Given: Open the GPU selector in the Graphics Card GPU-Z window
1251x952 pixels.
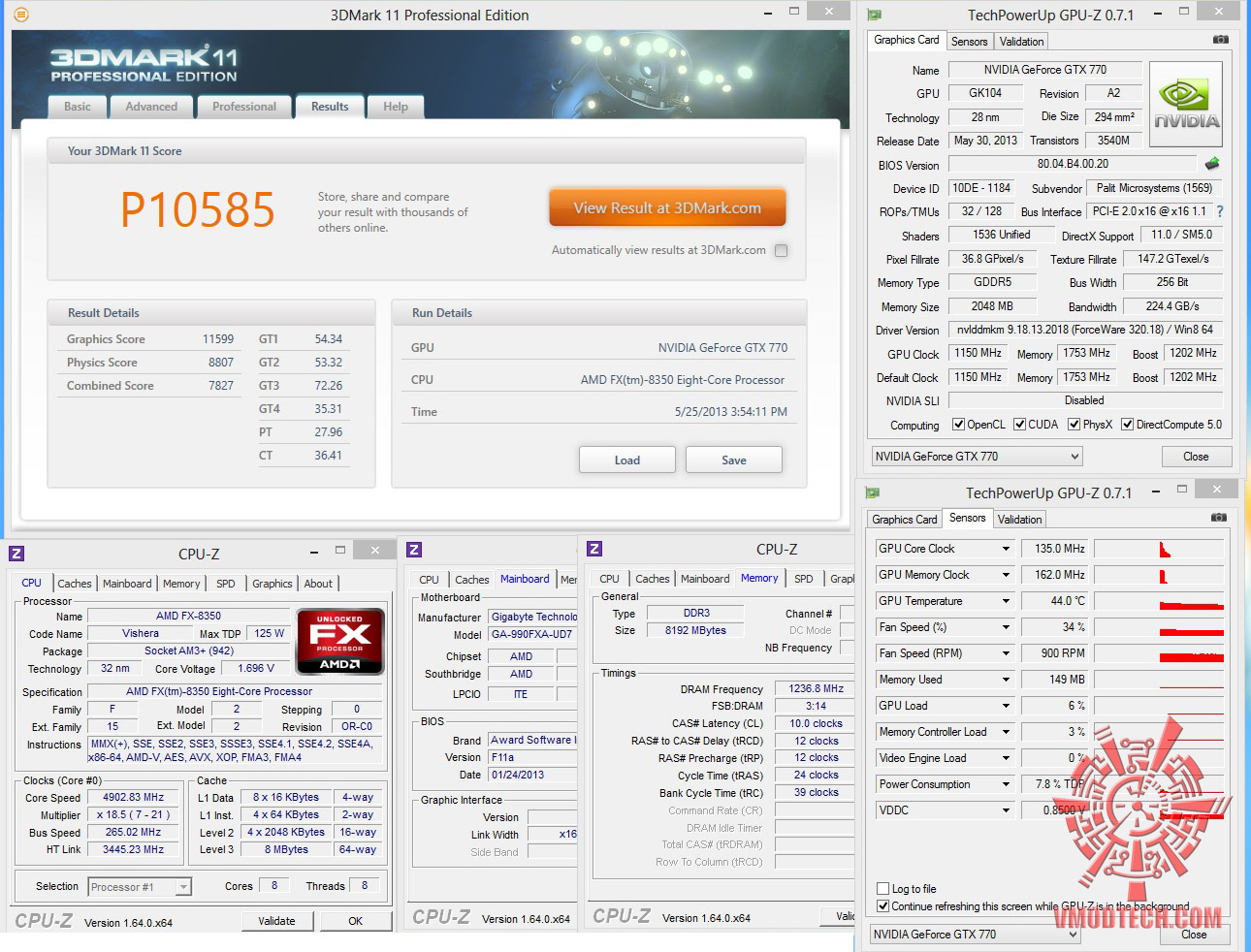Looking at the screenshot, I should click(x=977, y=457).
